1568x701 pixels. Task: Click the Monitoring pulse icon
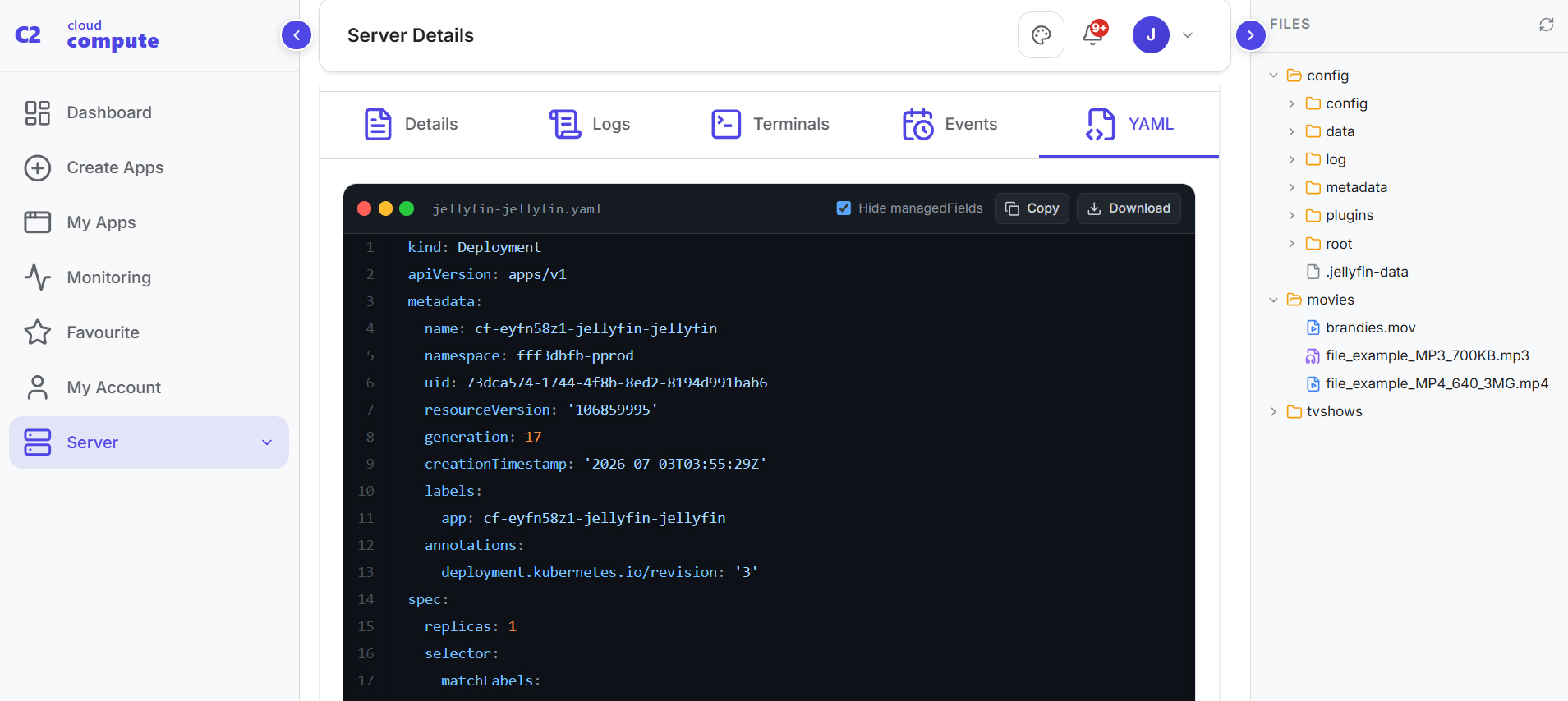point(38,277)
